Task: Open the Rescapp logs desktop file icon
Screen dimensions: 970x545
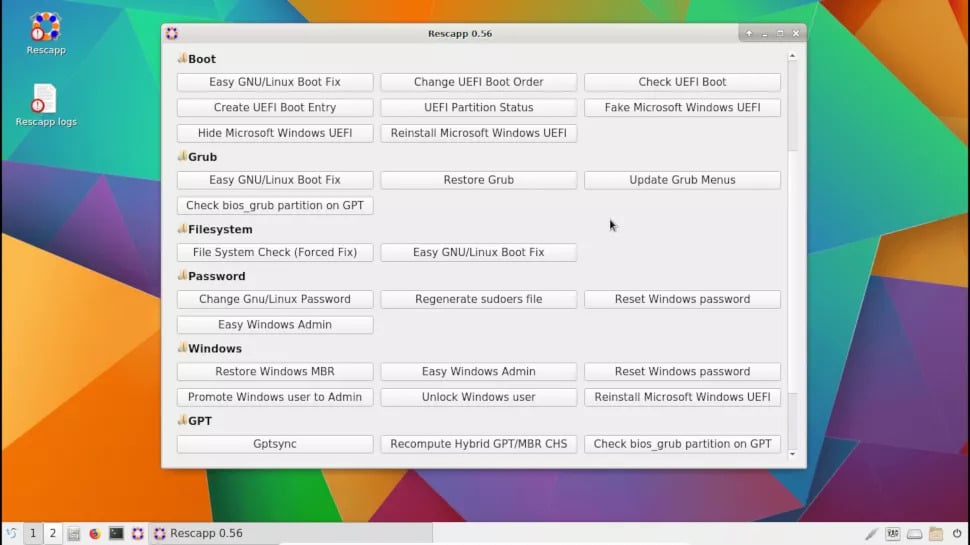Action: (45, 99)
